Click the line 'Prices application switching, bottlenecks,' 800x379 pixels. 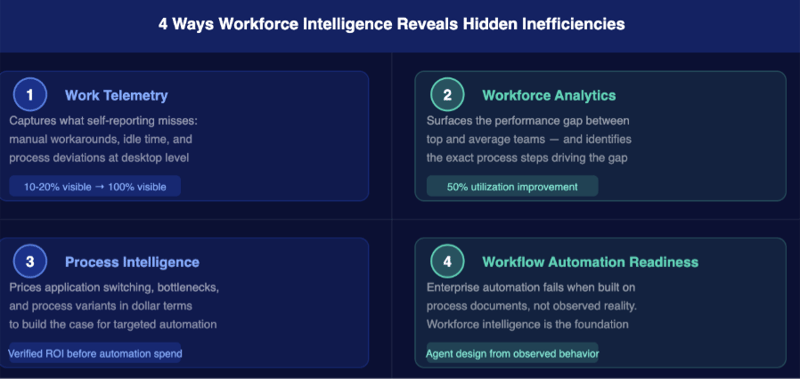click(x=114, y=288)
